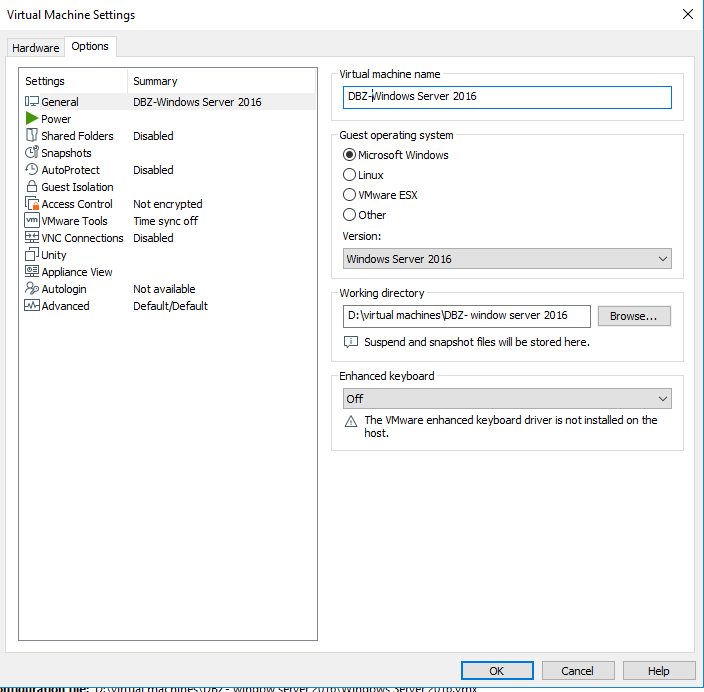
Task: Click the General settings monitor icon
Action: (x=31, y=101)
